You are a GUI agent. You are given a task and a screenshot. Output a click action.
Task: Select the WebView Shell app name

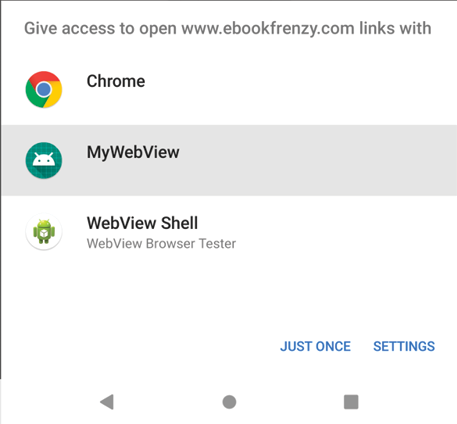click(x=142, y=223)
